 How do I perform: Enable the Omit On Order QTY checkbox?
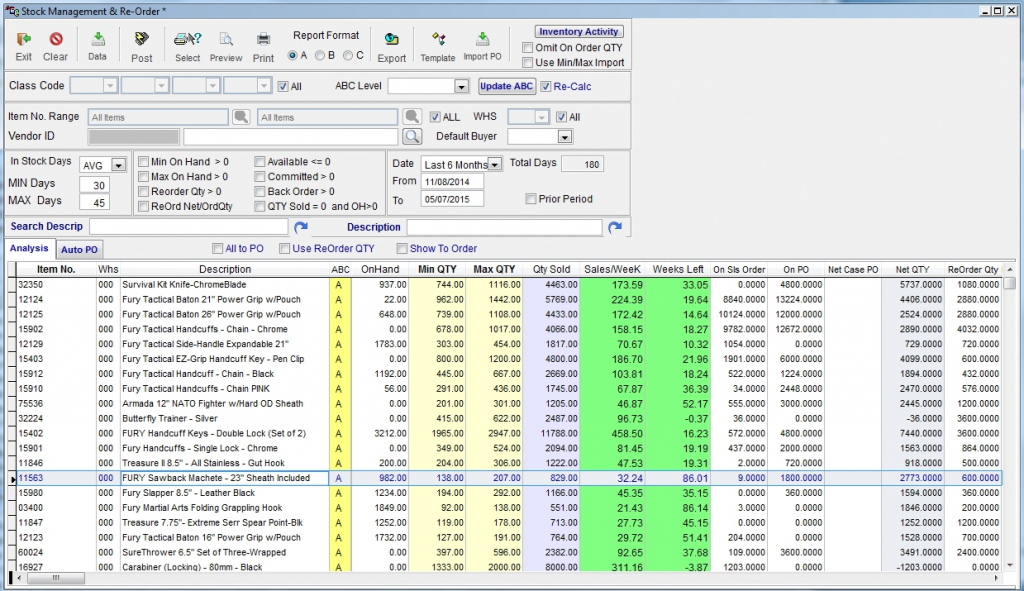coord(526,47)
